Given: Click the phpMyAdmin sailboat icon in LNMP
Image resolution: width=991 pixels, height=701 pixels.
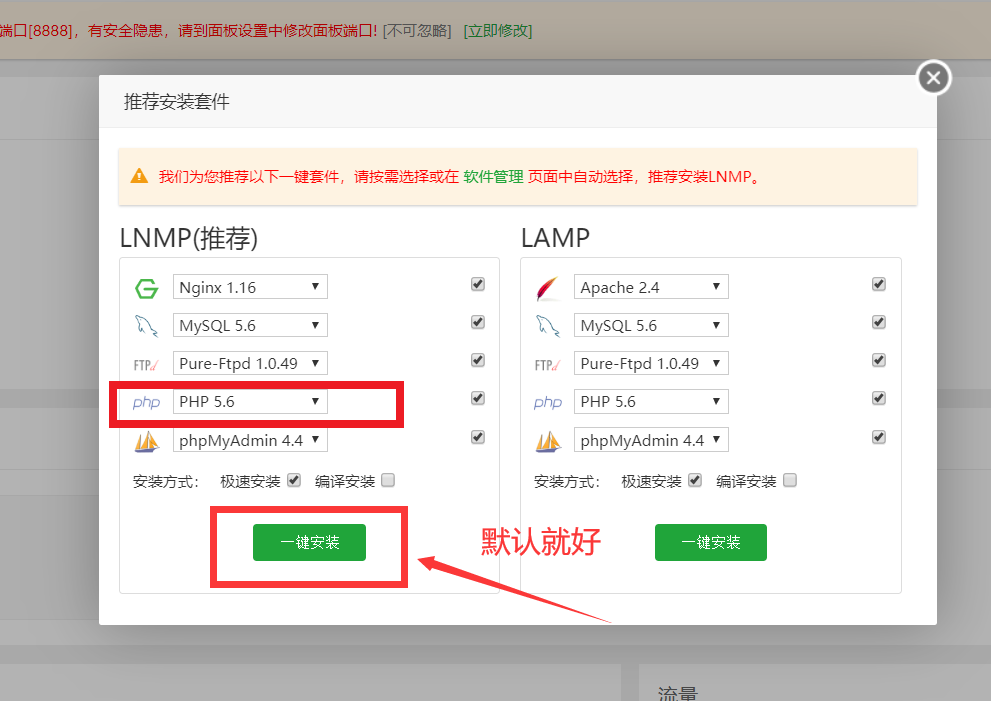Looking at the screenshot, I should (147, 441).
